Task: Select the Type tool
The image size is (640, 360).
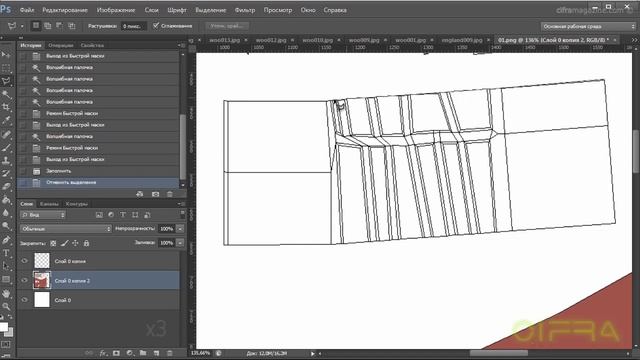Action: coord(6,253)
